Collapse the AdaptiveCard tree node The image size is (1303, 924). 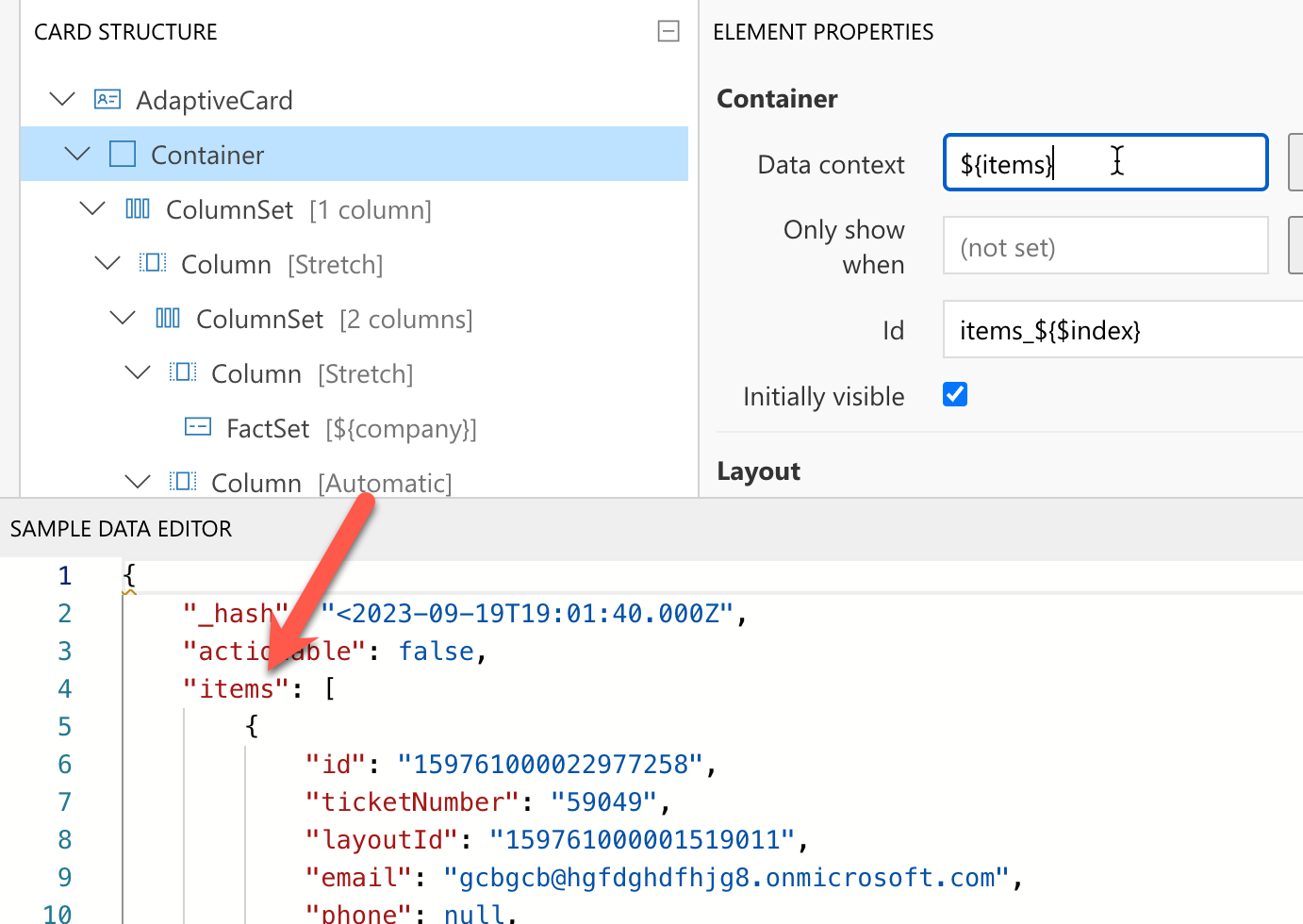(61, 98)
